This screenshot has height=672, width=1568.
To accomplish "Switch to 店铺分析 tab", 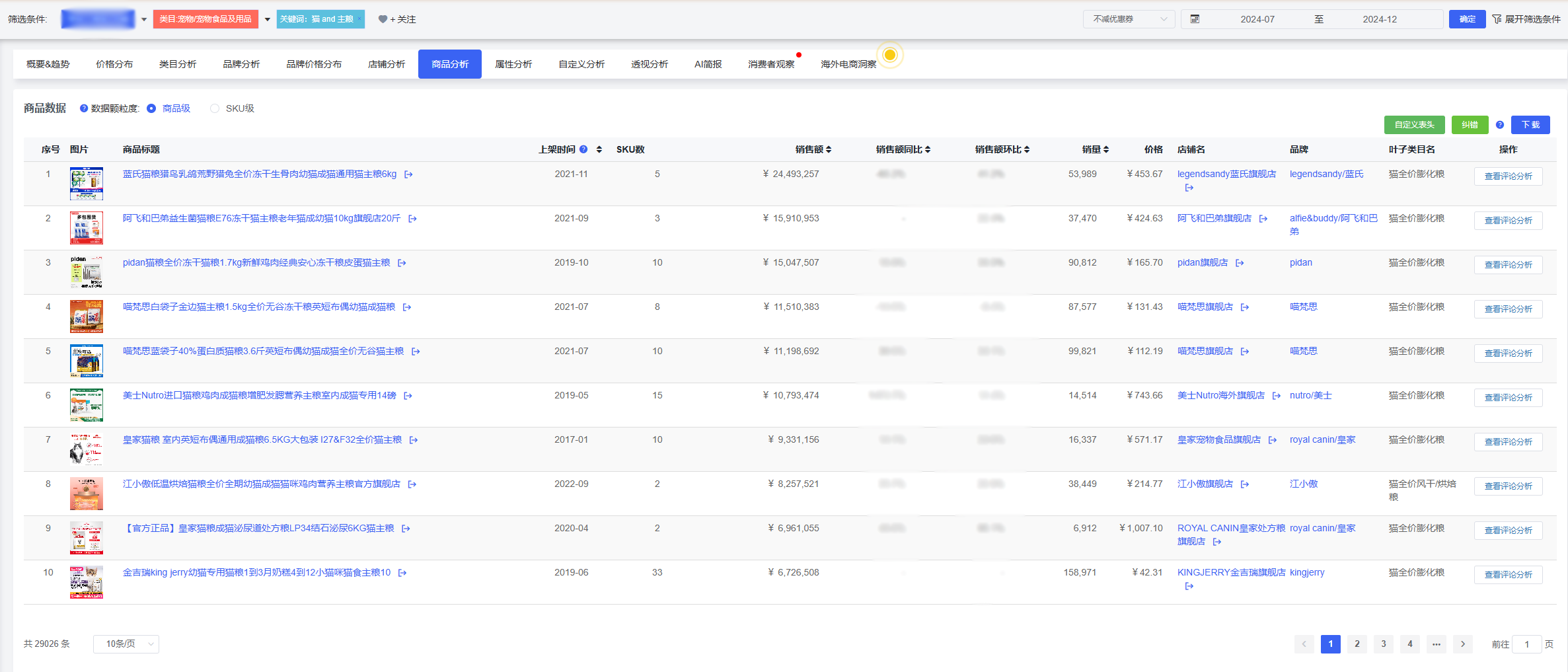I will point(387,64).
